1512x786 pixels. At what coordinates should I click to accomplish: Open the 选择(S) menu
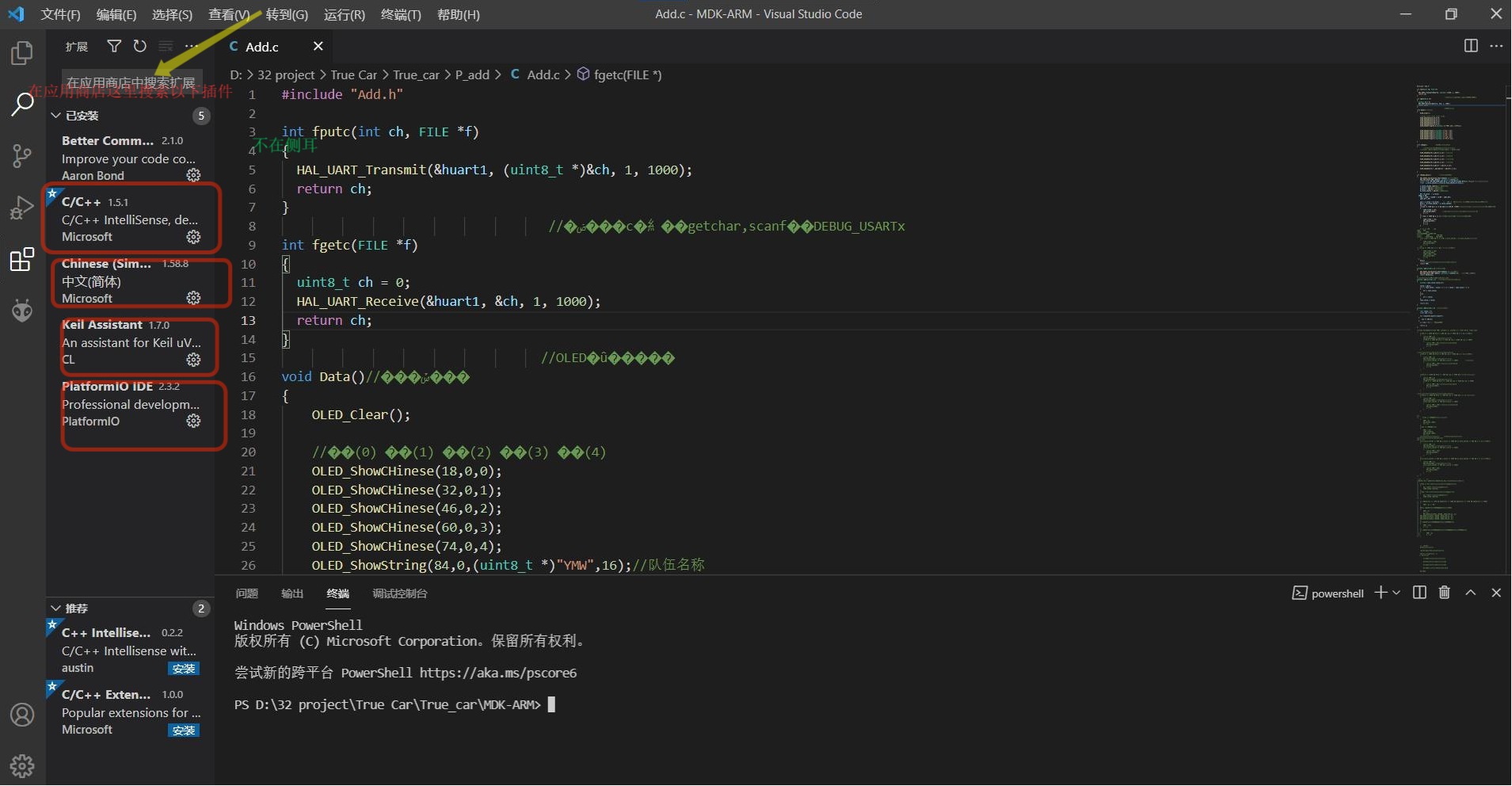172,14
